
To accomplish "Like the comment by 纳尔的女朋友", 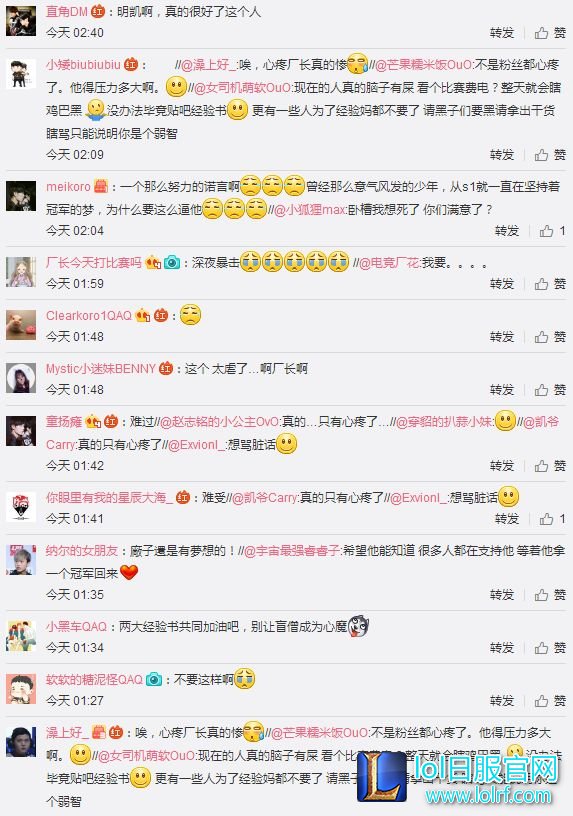I will (x=550, y=594).
